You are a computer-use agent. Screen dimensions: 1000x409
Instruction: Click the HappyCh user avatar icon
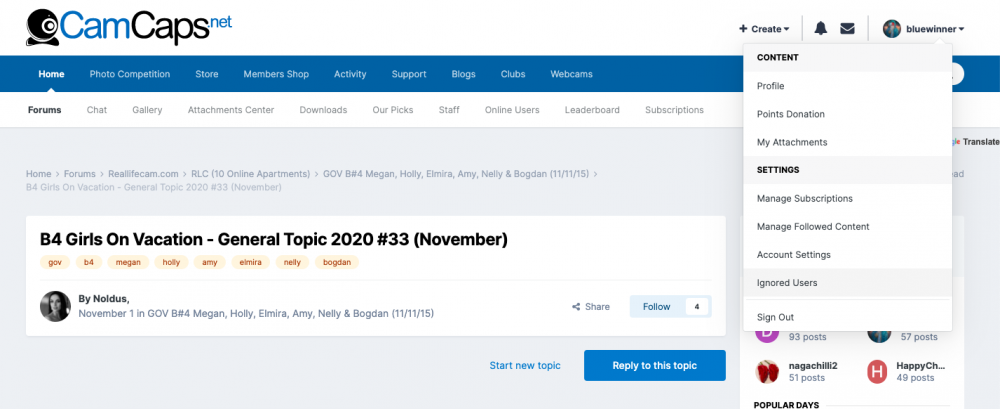(878, 372)
